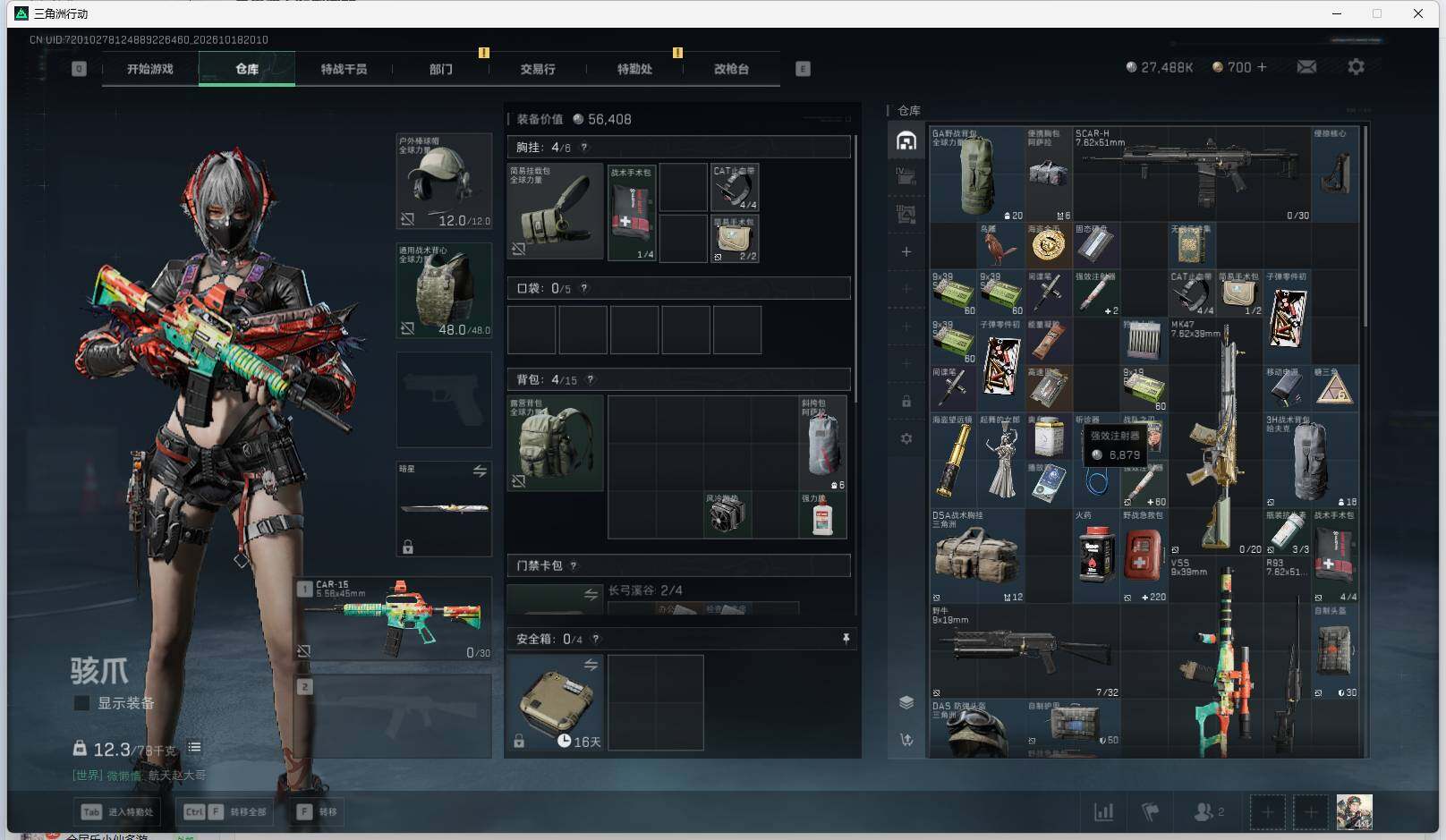Click the swap icon on the knife slot
Viewport: 1446px width, 840px height.
click(480, 471)
